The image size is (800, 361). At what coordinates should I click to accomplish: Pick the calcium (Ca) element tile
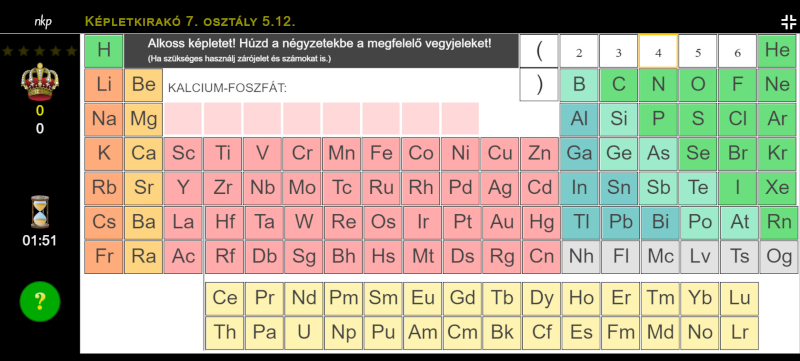pos(143,153)
